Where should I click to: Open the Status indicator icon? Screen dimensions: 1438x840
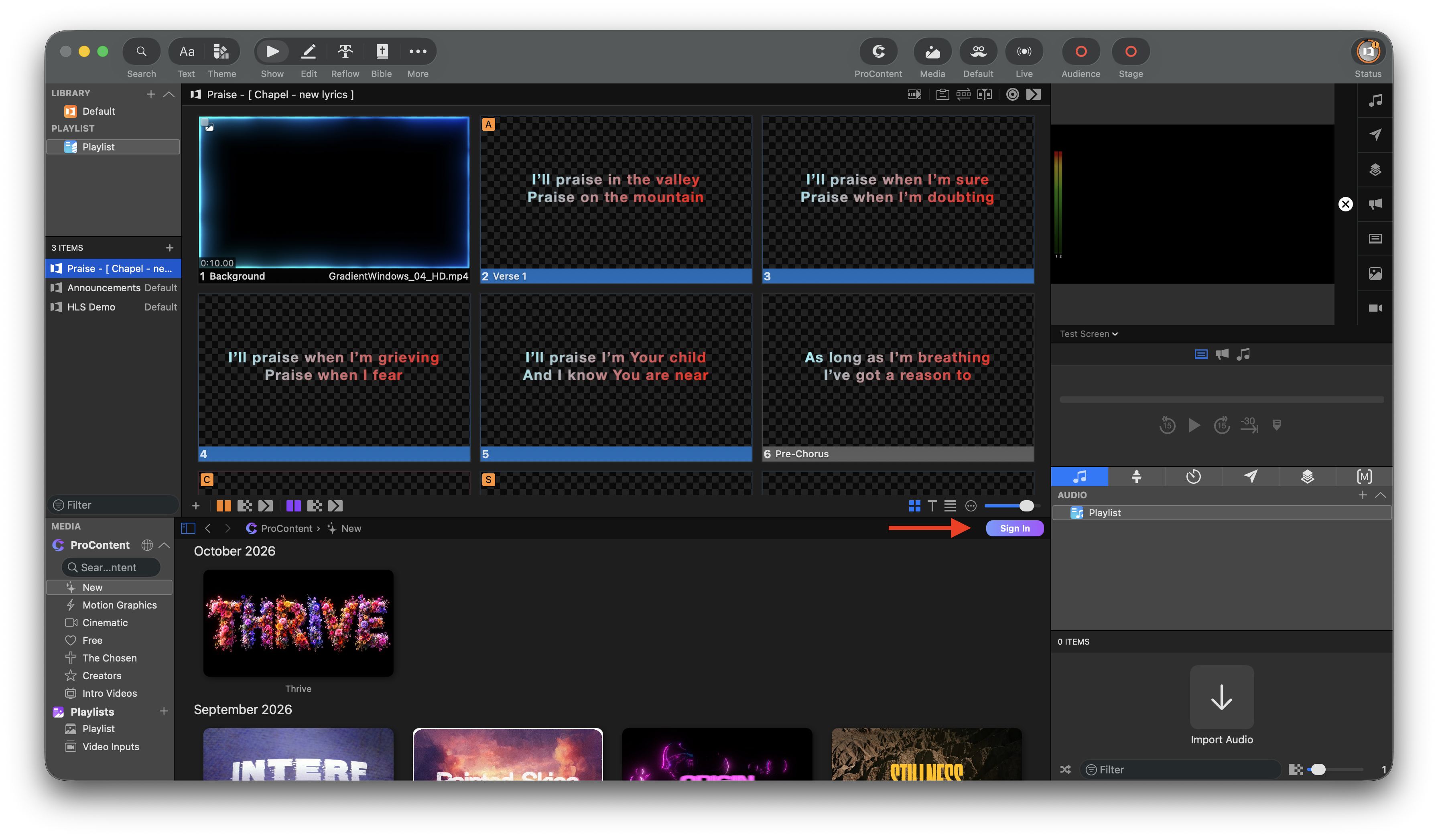tap(1368, 52)
